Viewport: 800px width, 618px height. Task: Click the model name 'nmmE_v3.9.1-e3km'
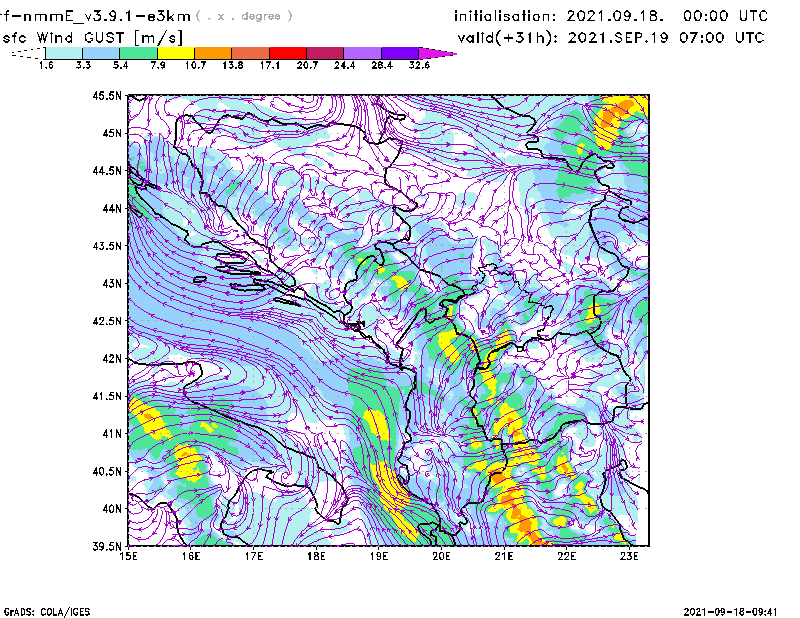pyautogui.click(x=107, y=17)
